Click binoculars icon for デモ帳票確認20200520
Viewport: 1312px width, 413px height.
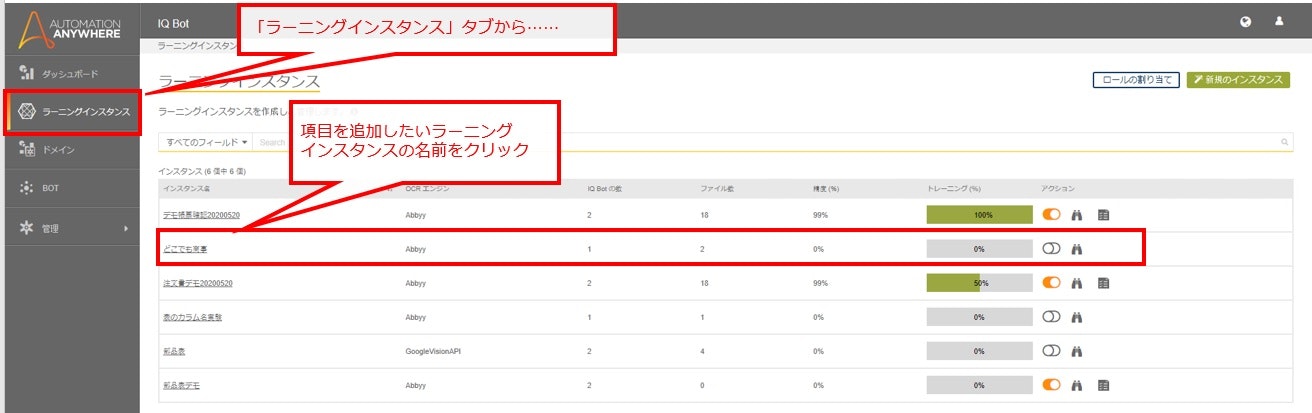(x=1078, y=215)
